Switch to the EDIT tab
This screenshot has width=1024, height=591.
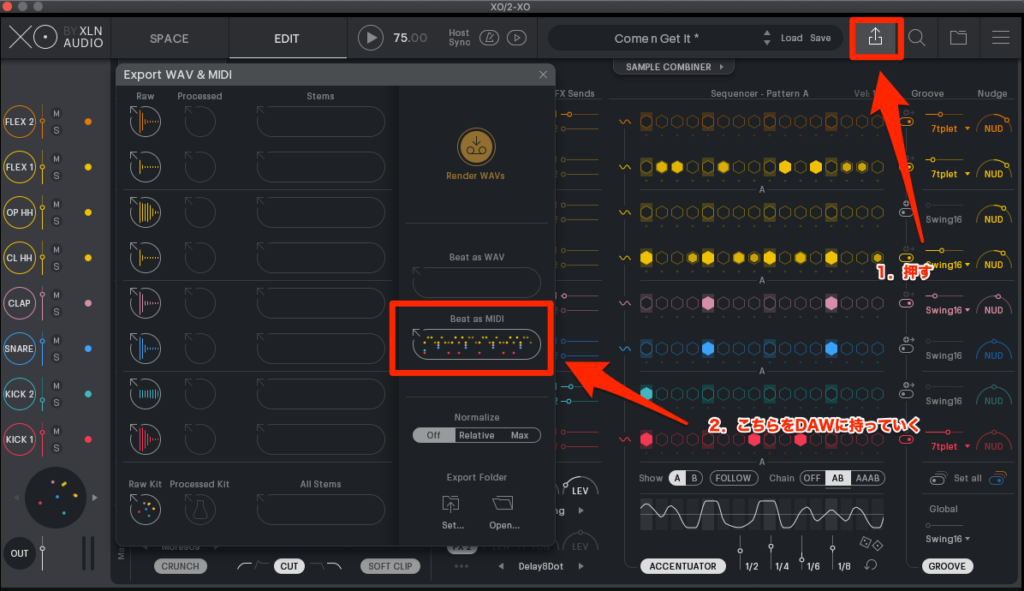286,39
